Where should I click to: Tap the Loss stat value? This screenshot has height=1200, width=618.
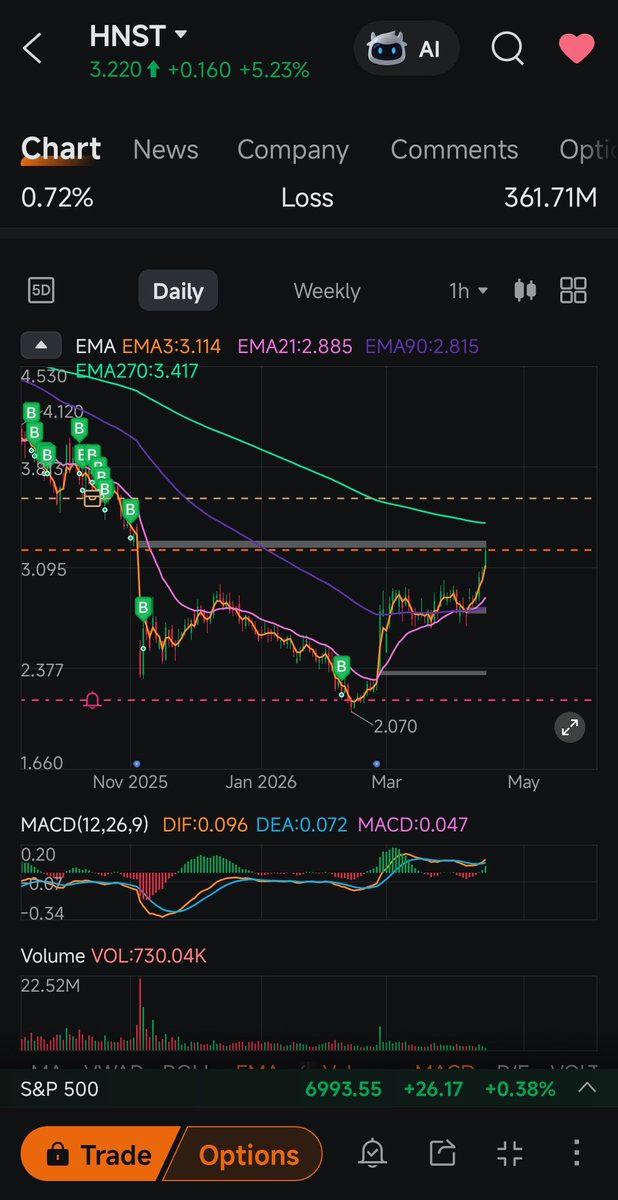coord(307,198)
